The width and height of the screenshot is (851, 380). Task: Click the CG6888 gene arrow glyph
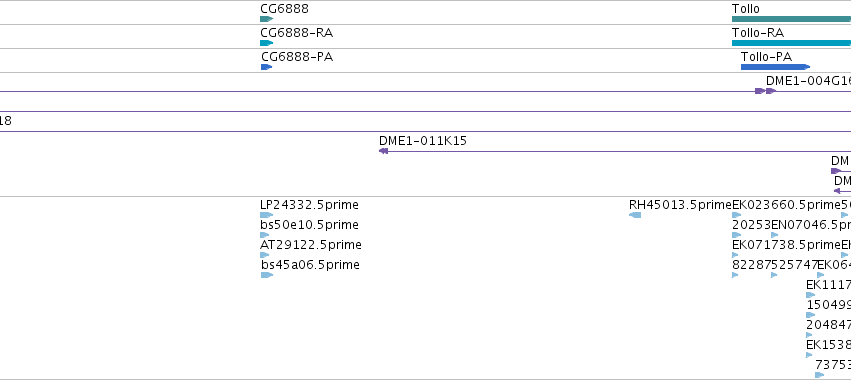(x=266, y=19)
